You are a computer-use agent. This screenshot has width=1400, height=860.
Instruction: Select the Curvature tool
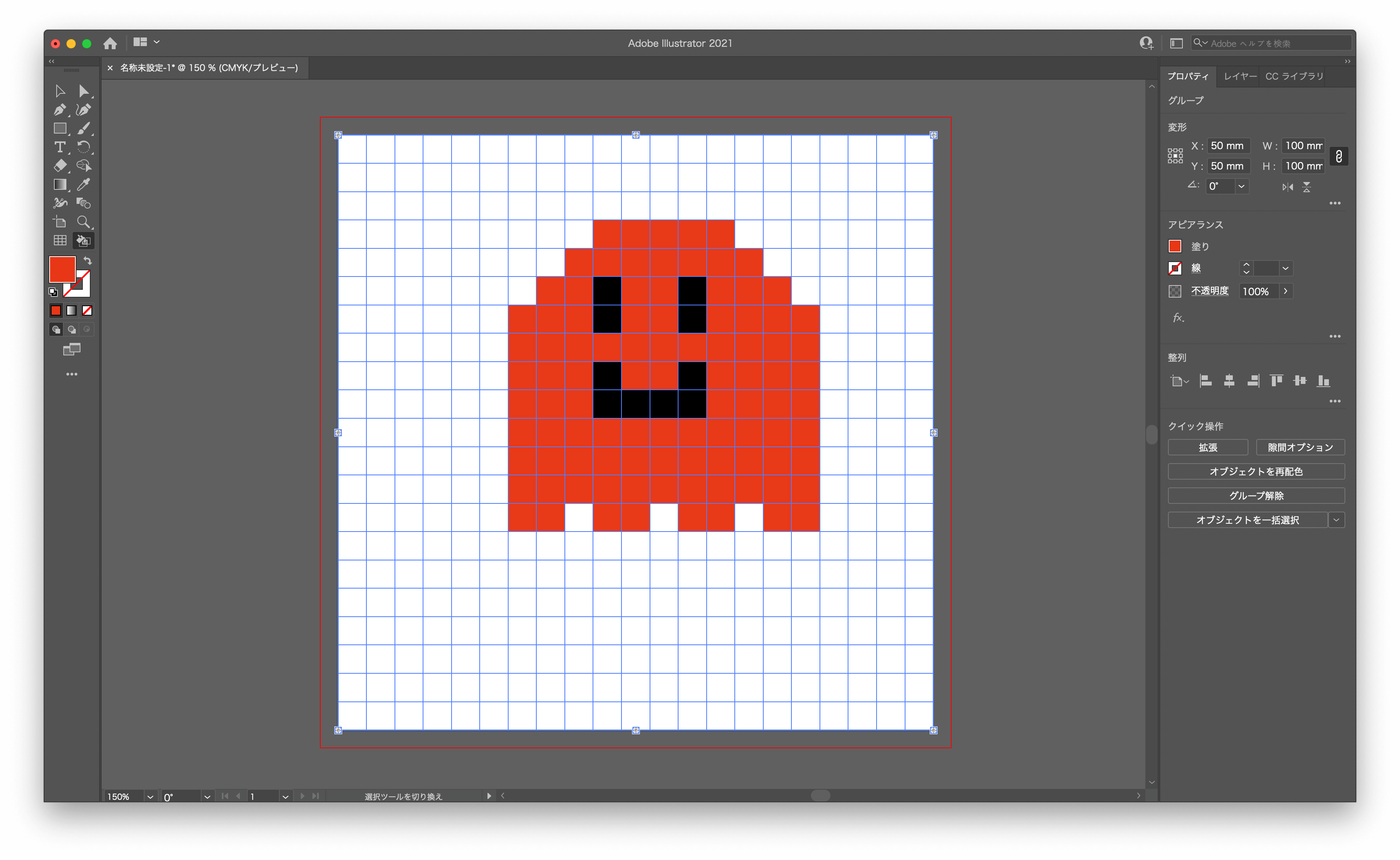(x=84, y=110)
